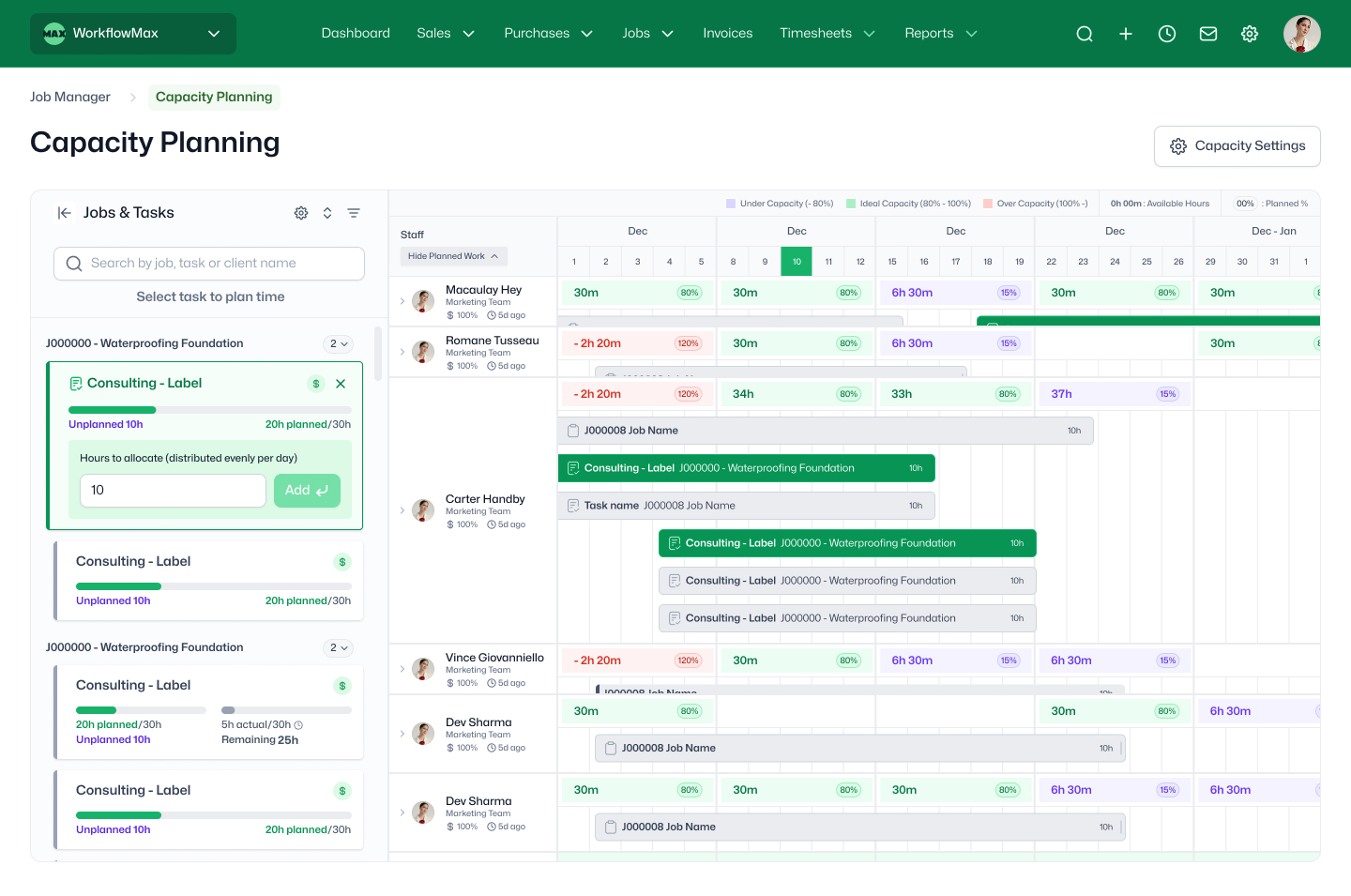Switch to the Invoices menu item
This screenshot has height=896, width=1351.
click(x=728, y=33)
